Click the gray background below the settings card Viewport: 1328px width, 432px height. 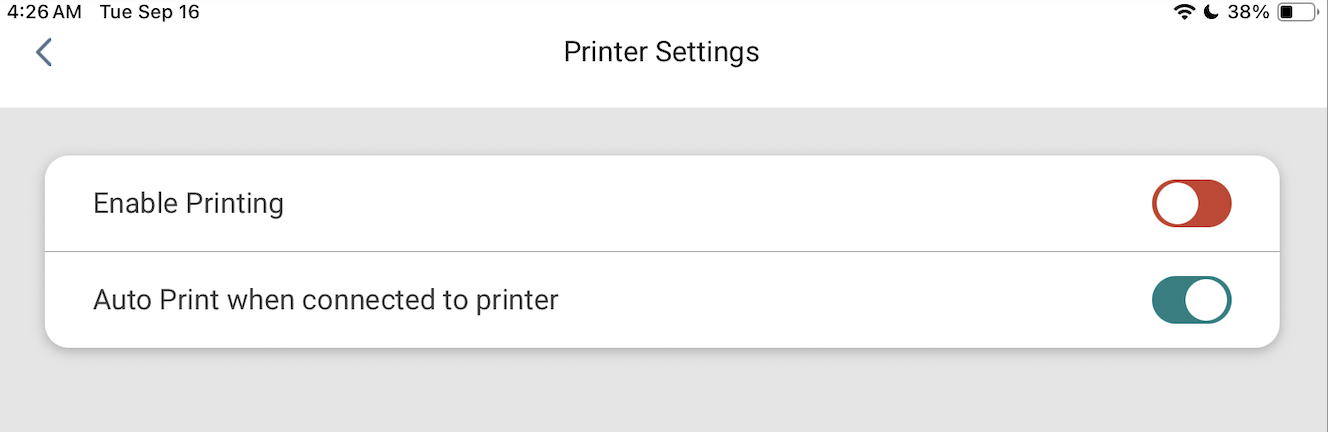tap(662, 392)
